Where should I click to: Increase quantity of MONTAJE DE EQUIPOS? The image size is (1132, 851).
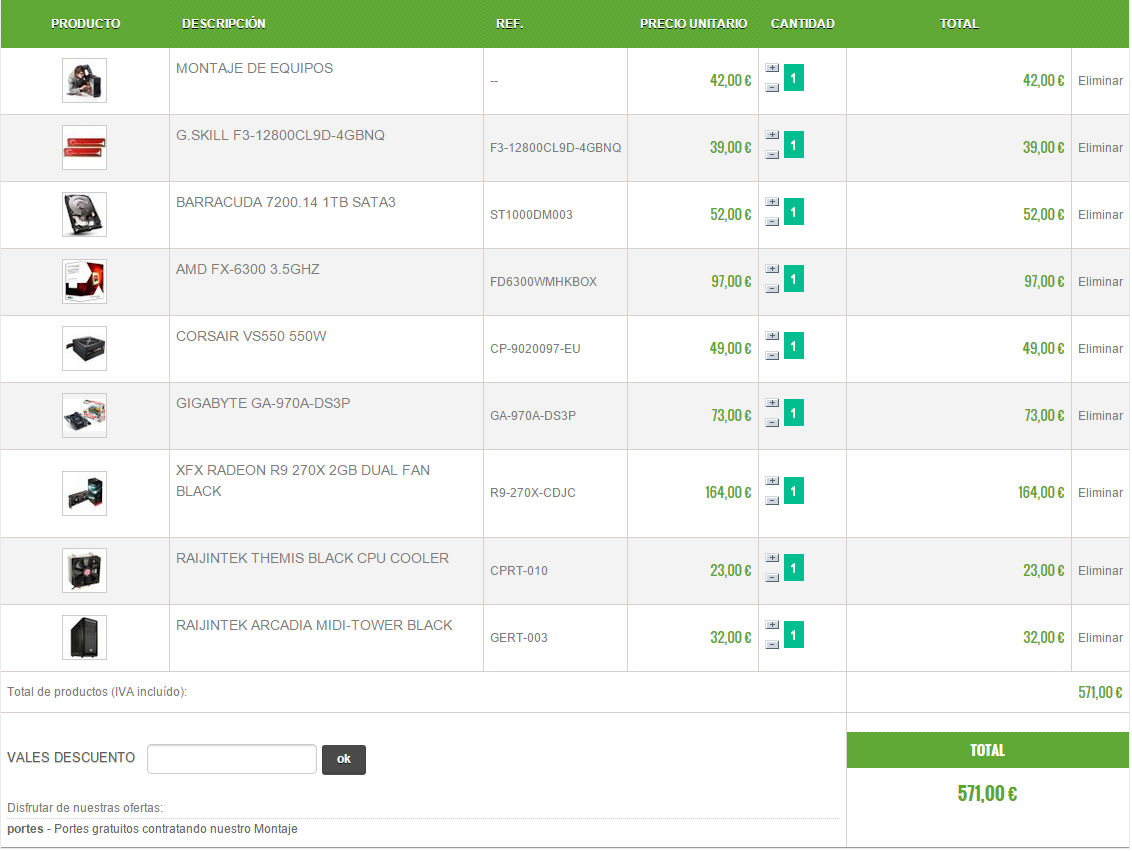pos(772,68)
